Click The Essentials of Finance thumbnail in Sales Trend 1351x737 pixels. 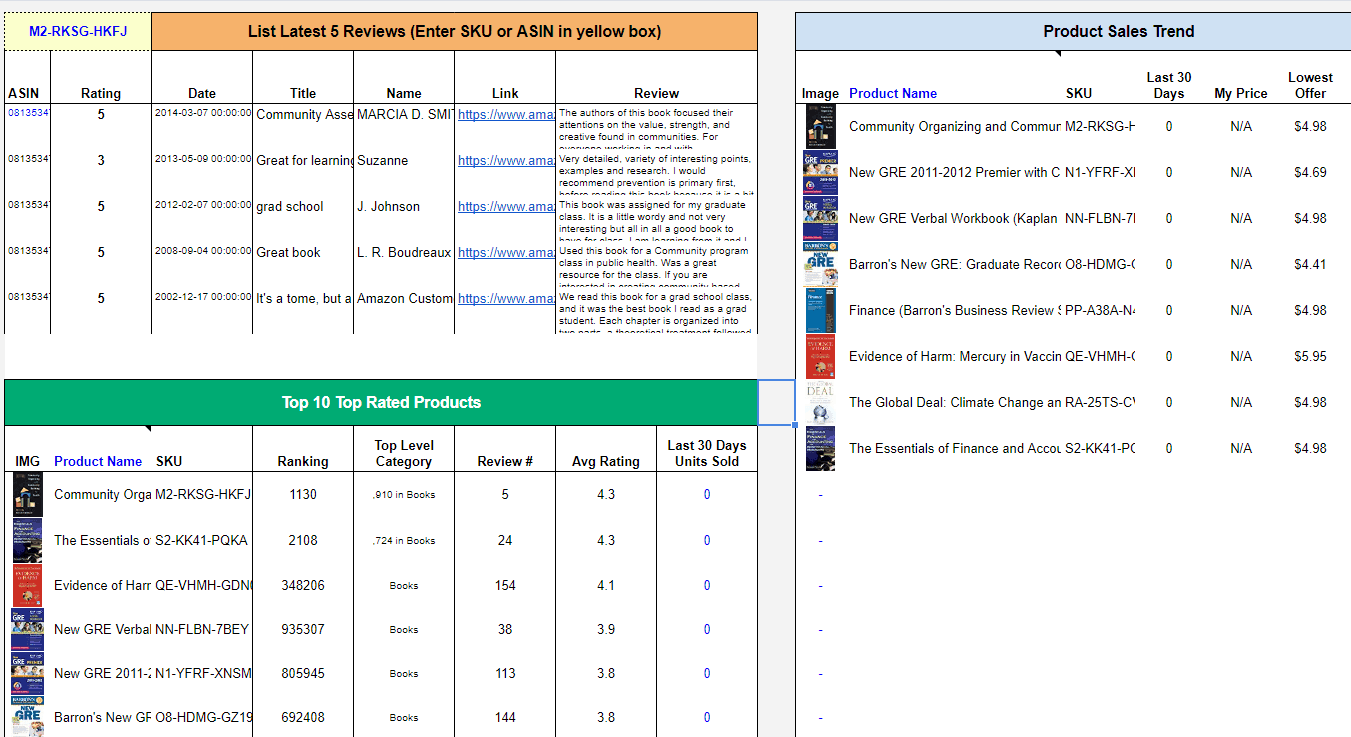click(x=820, y=449)
